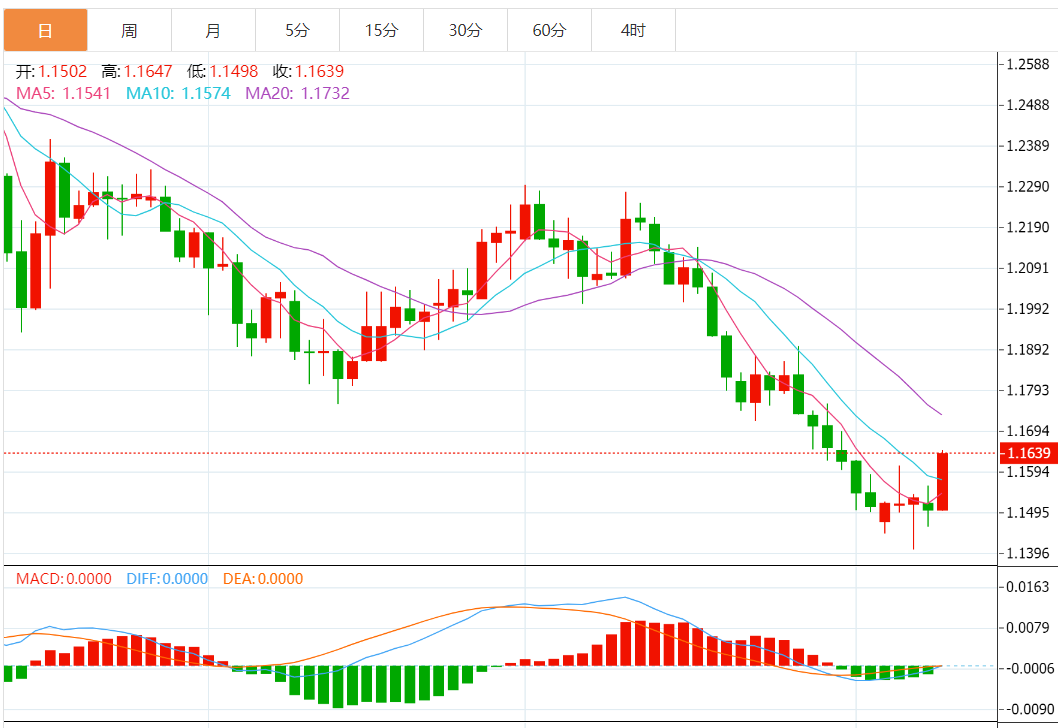Click the MA10 value 1.1574

pyautogui.click(x=206, y=93)
